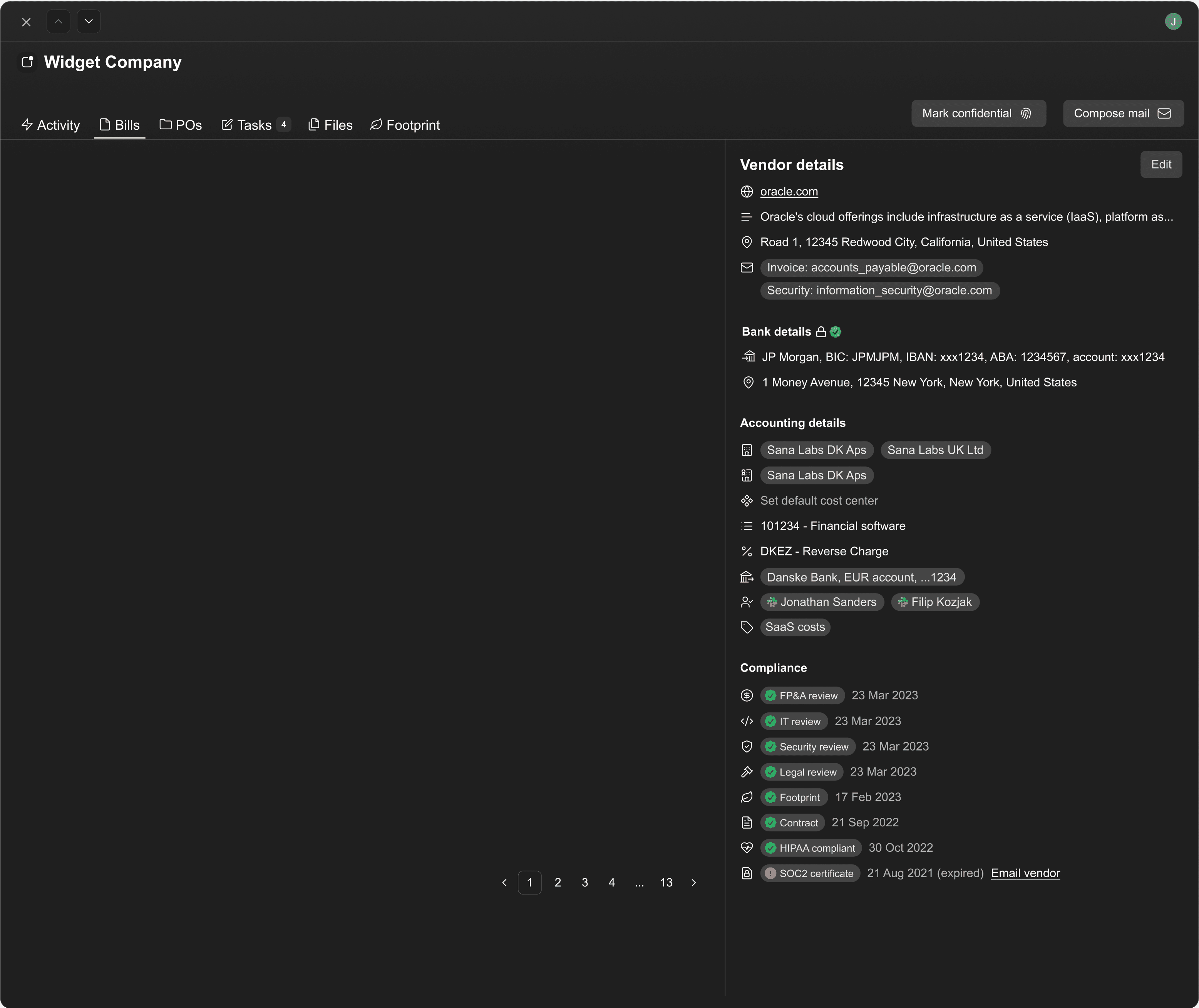The image size is (1199, 1008).
Task: Open the oracle.com website link
Action: (789, 191)
